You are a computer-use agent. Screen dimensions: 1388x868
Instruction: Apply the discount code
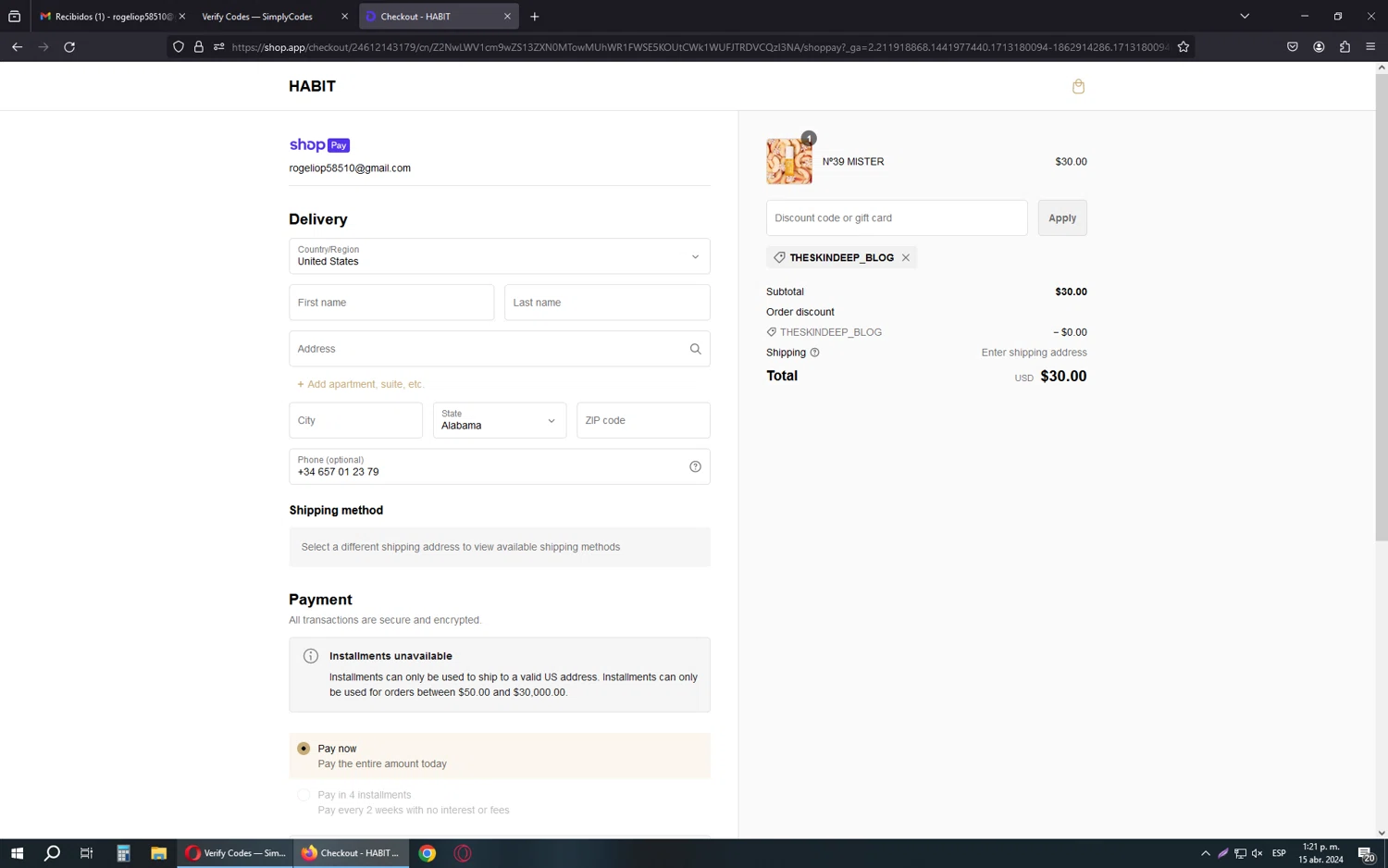1062,218
